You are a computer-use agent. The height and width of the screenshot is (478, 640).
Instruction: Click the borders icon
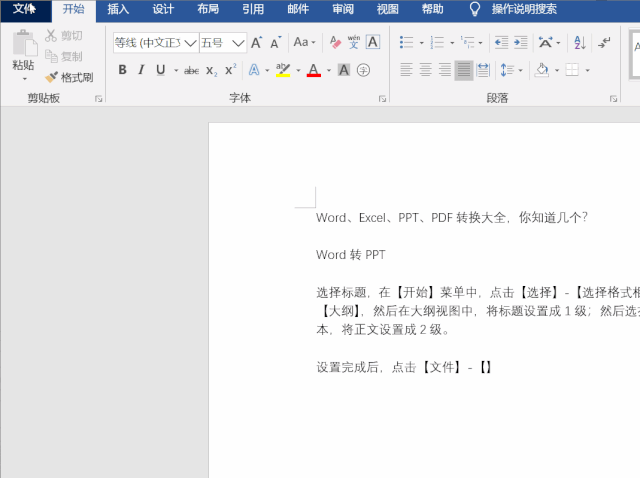(572, 70)
